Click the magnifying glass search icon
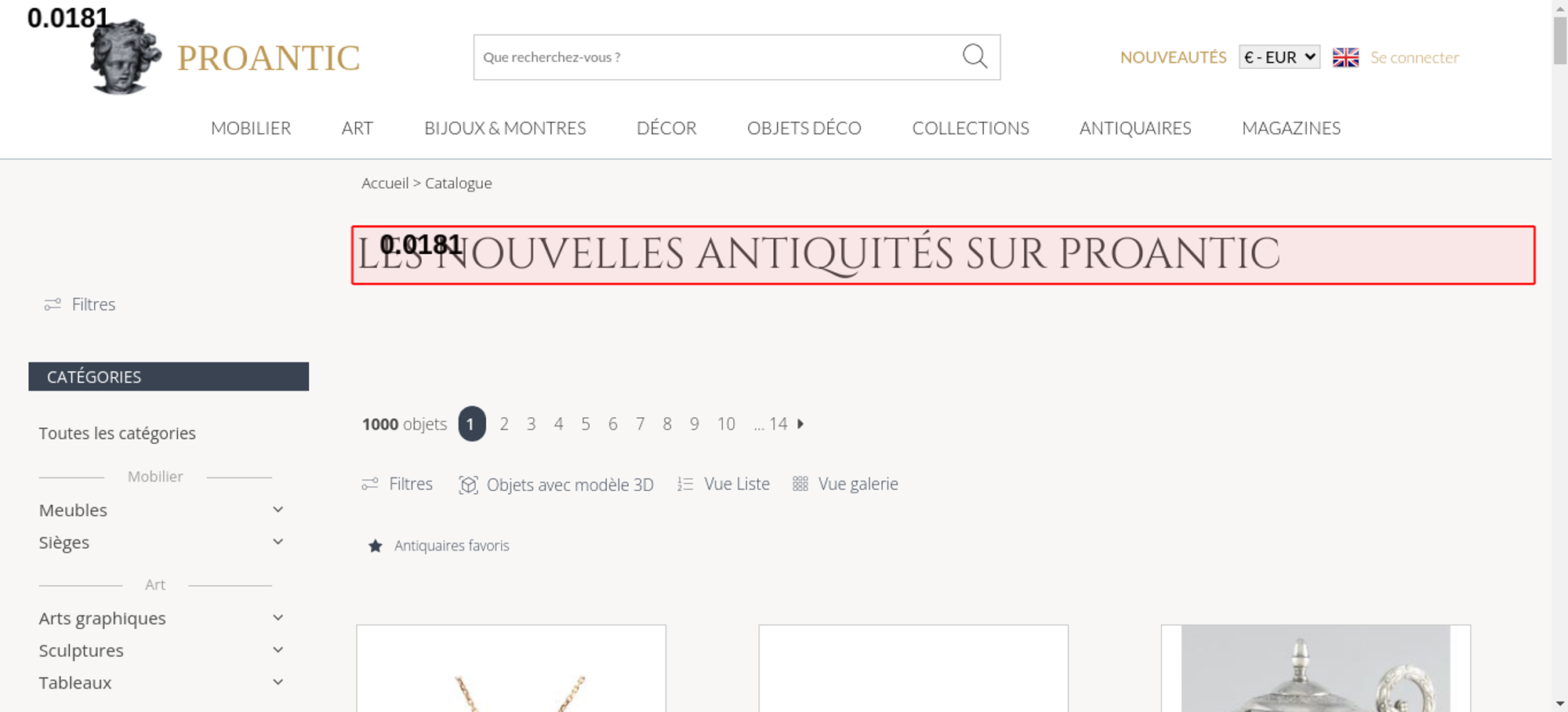This screenshot has height=712, width=1568. (975, 56)
